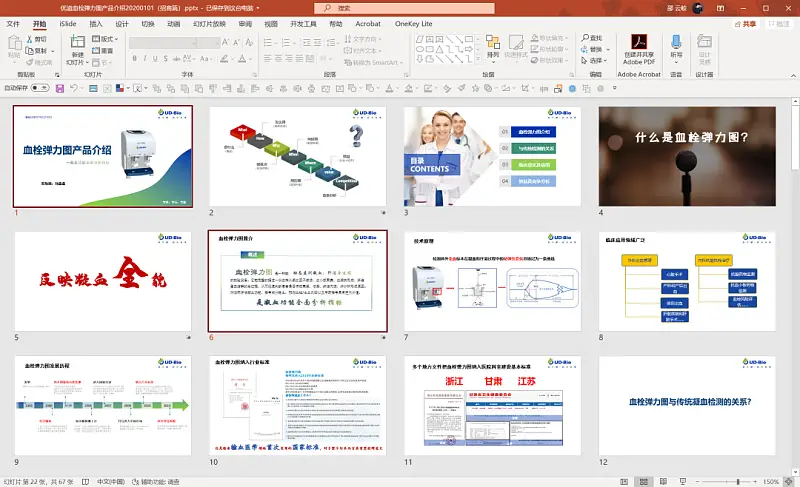Click the zoom slider in the status bar
800x487 pixels.
pyautogui.click(x=726, y=481)
